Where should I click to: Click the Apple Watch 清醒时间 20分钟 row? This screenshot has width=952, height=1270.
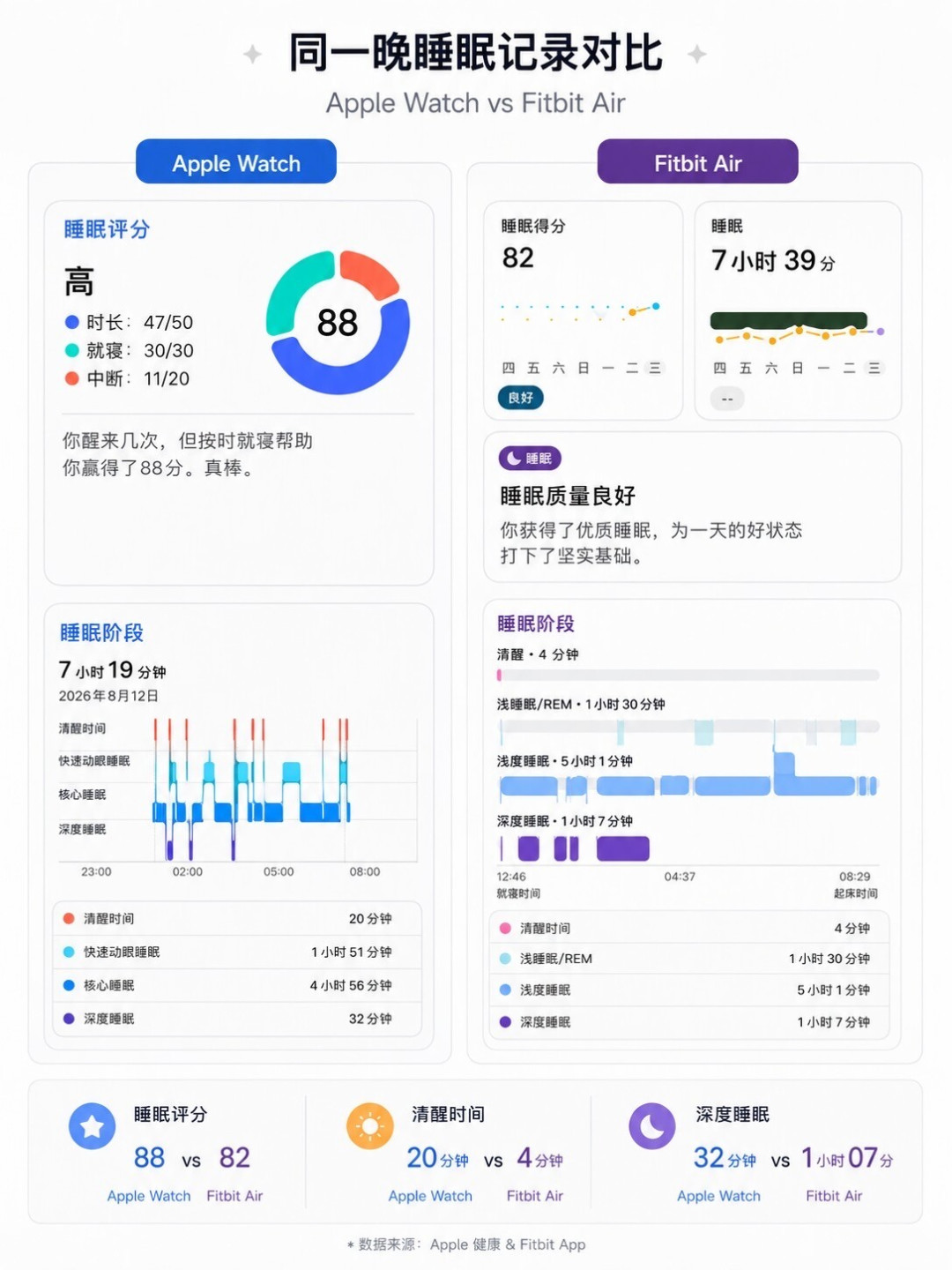pos(237,919)
